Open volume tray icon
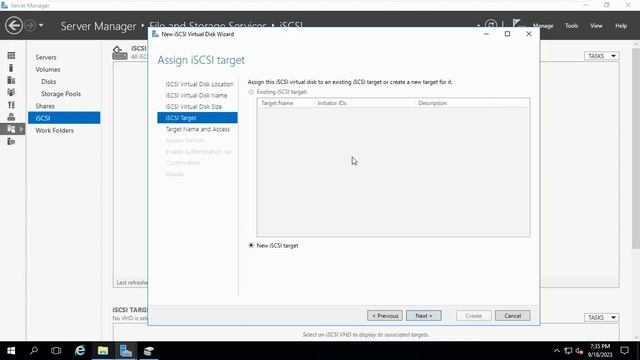 tap(579, 351)
